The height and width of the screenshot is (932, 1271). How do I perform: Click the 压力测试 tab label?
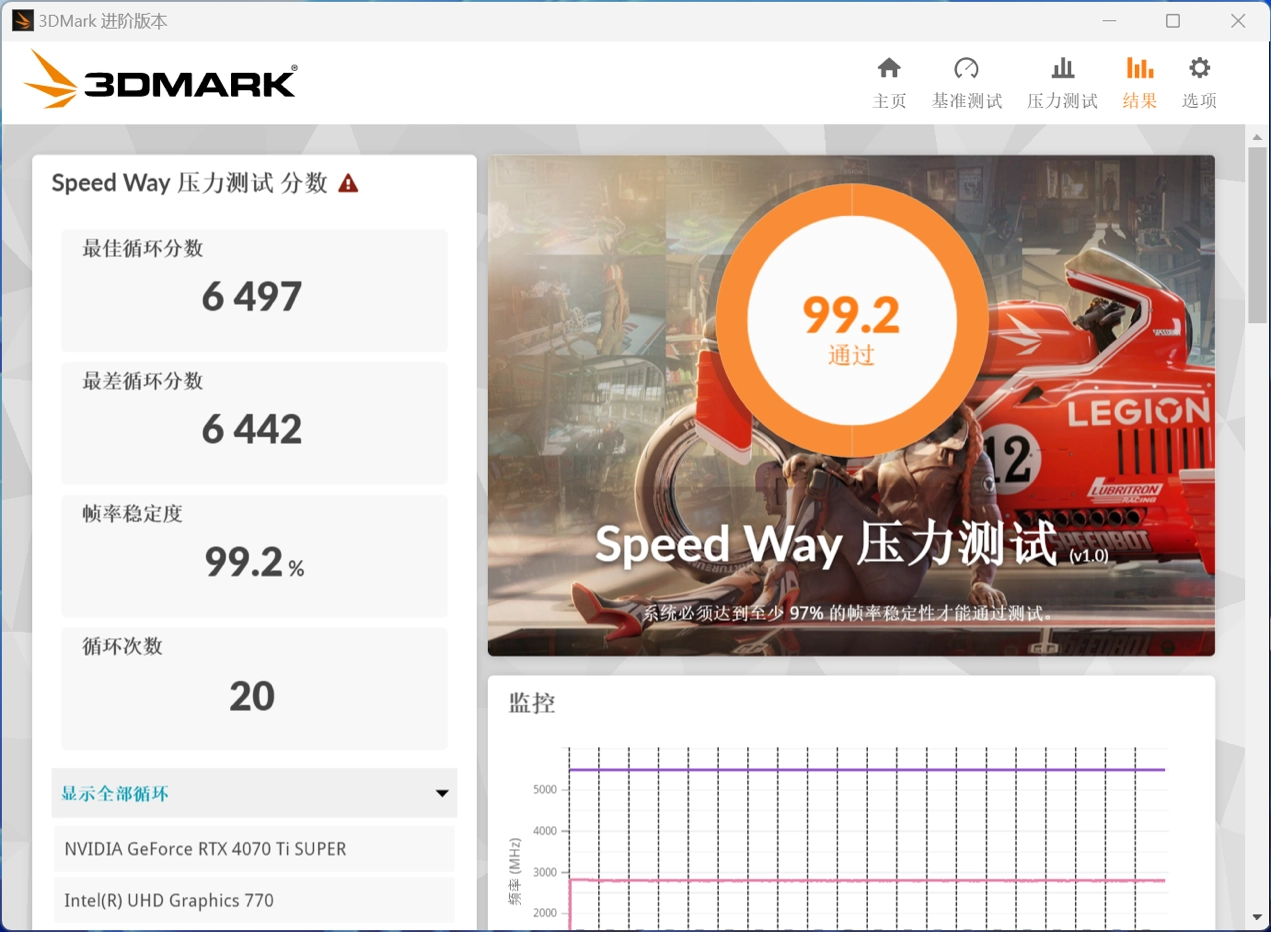tap(1062, 101)
